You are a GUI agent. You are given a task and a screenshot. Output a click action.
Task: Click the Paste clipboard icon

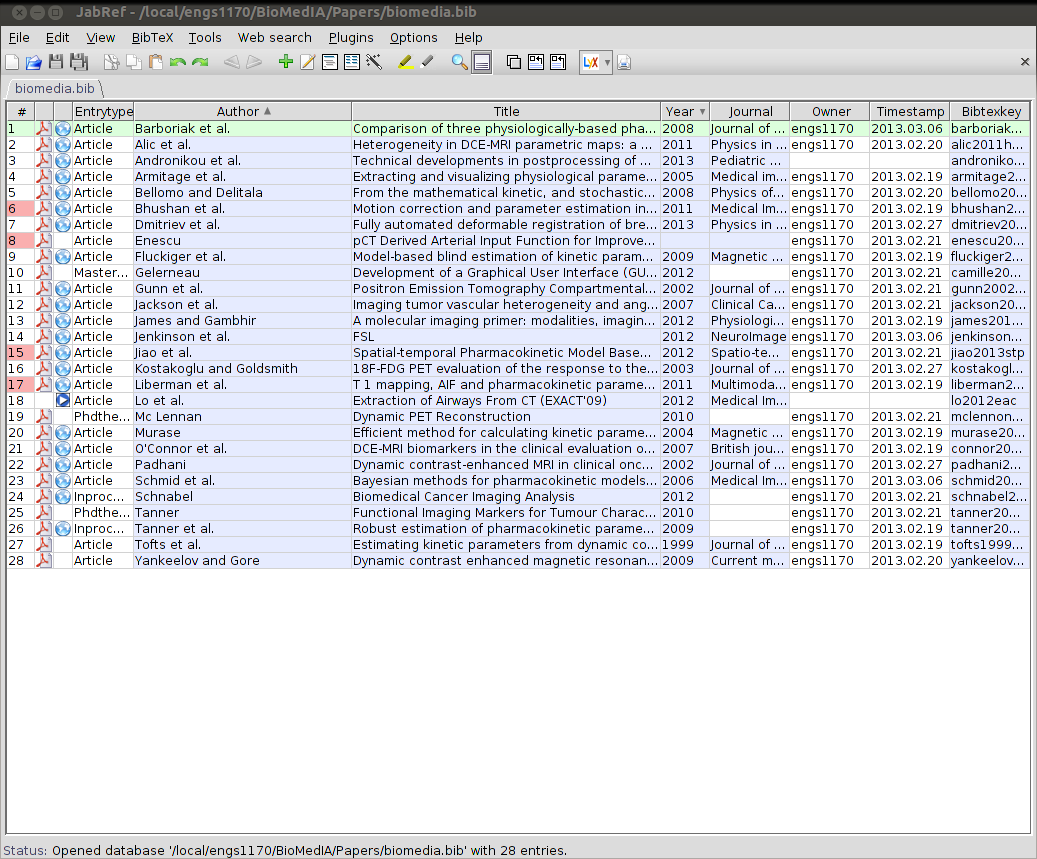tap(155, 62)
